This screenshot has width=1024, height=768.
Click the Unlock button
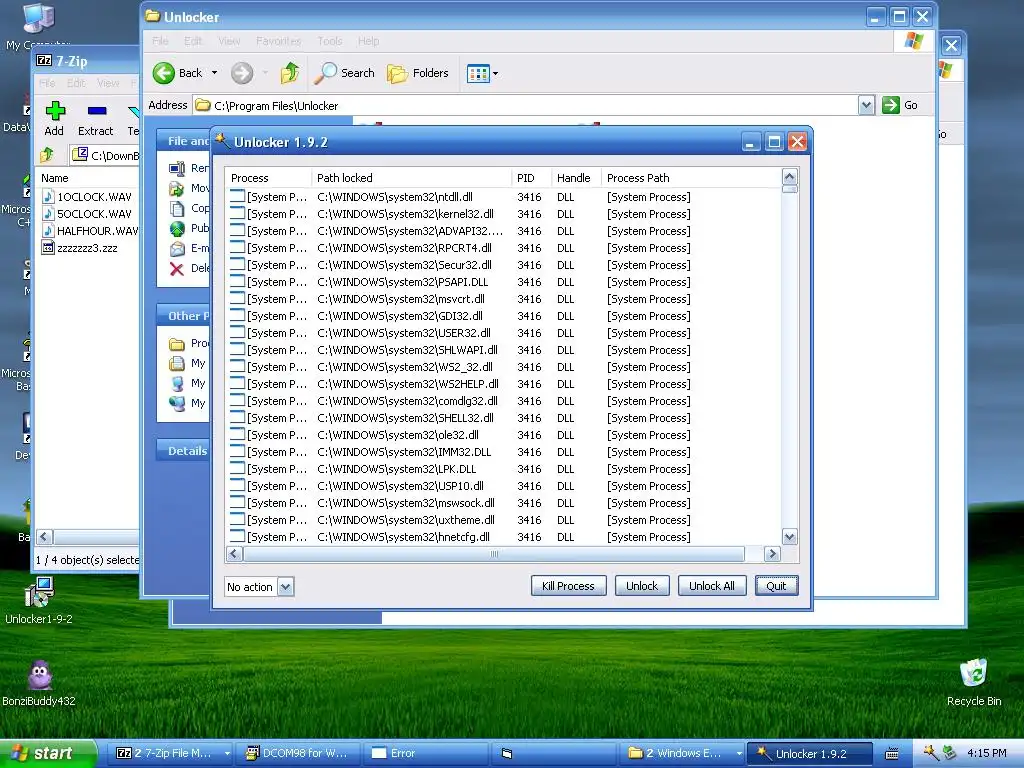(x=642, y=586)
